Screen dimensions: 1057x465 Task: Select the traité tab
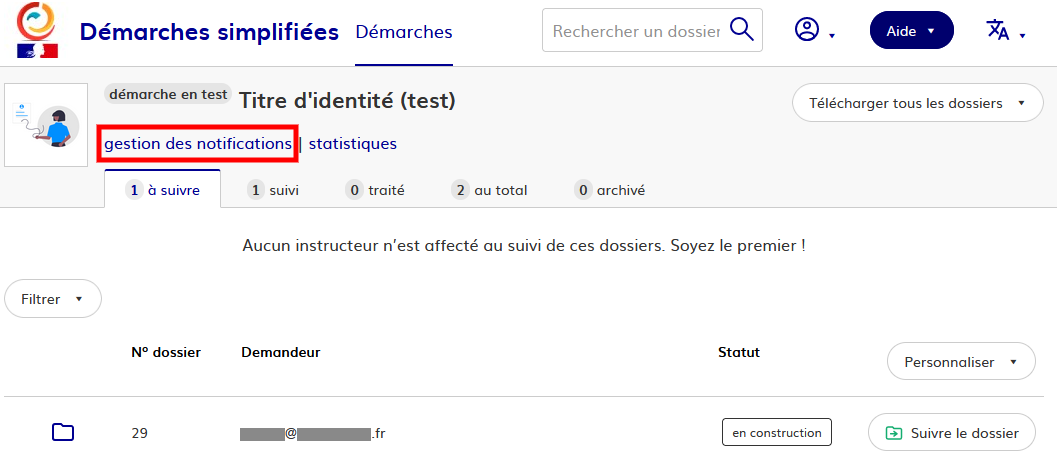[374, 190]
